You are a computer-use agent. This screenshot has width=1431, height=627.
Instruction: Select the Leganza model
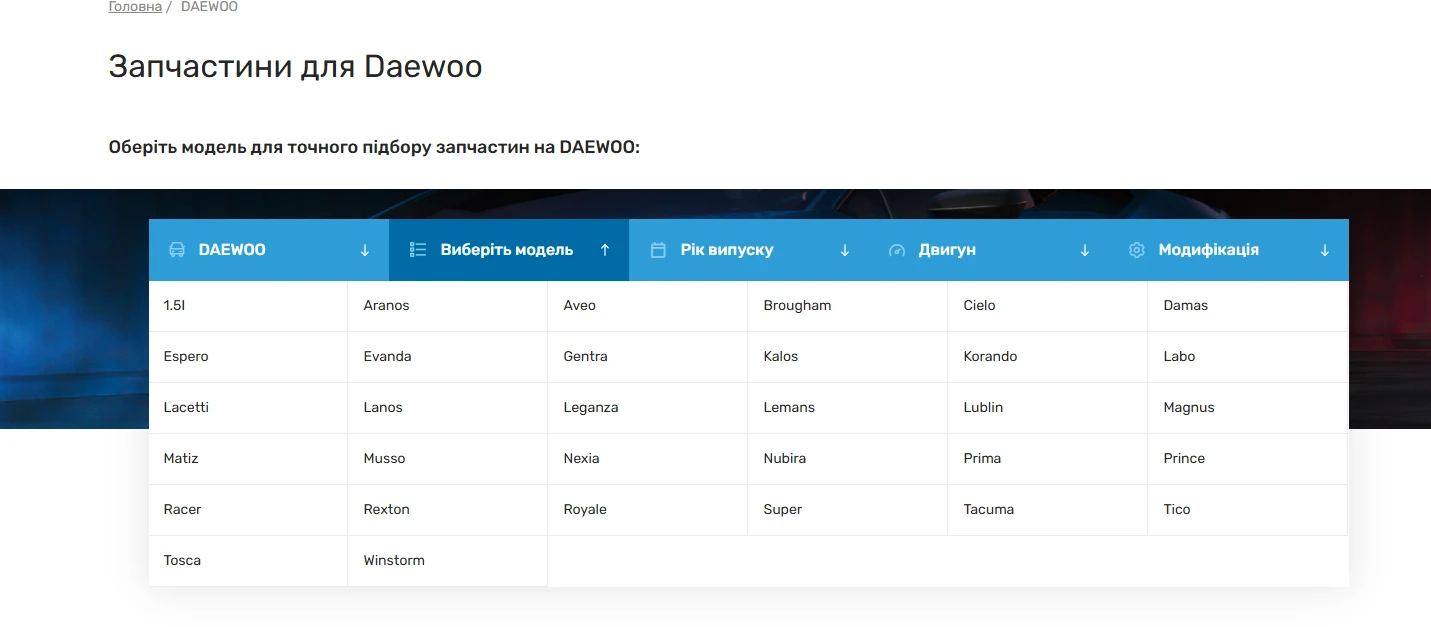[x=648, y=408]
